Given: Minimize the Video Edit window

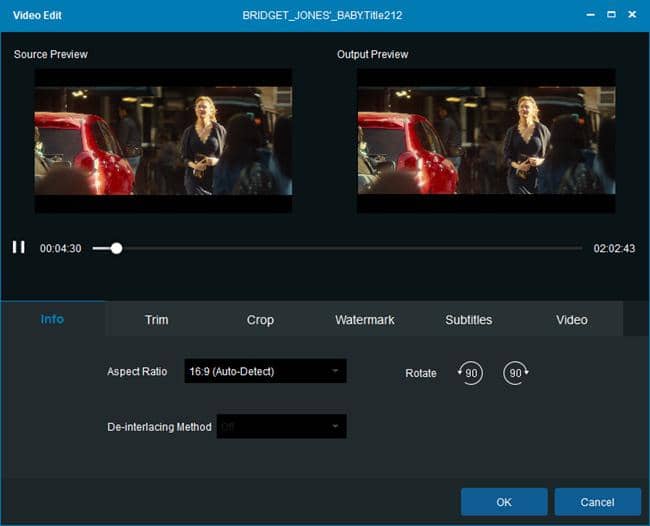Looking at the screenshot, I should click(x=591, y=15).
